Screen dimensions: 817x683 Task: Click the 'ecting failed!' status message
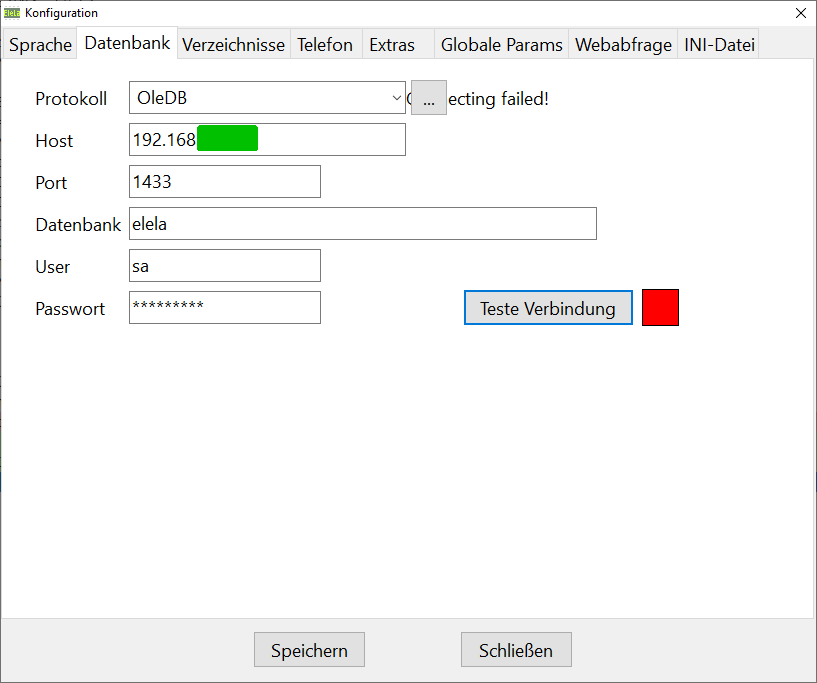pyautogui.click(x=498, y=98)
